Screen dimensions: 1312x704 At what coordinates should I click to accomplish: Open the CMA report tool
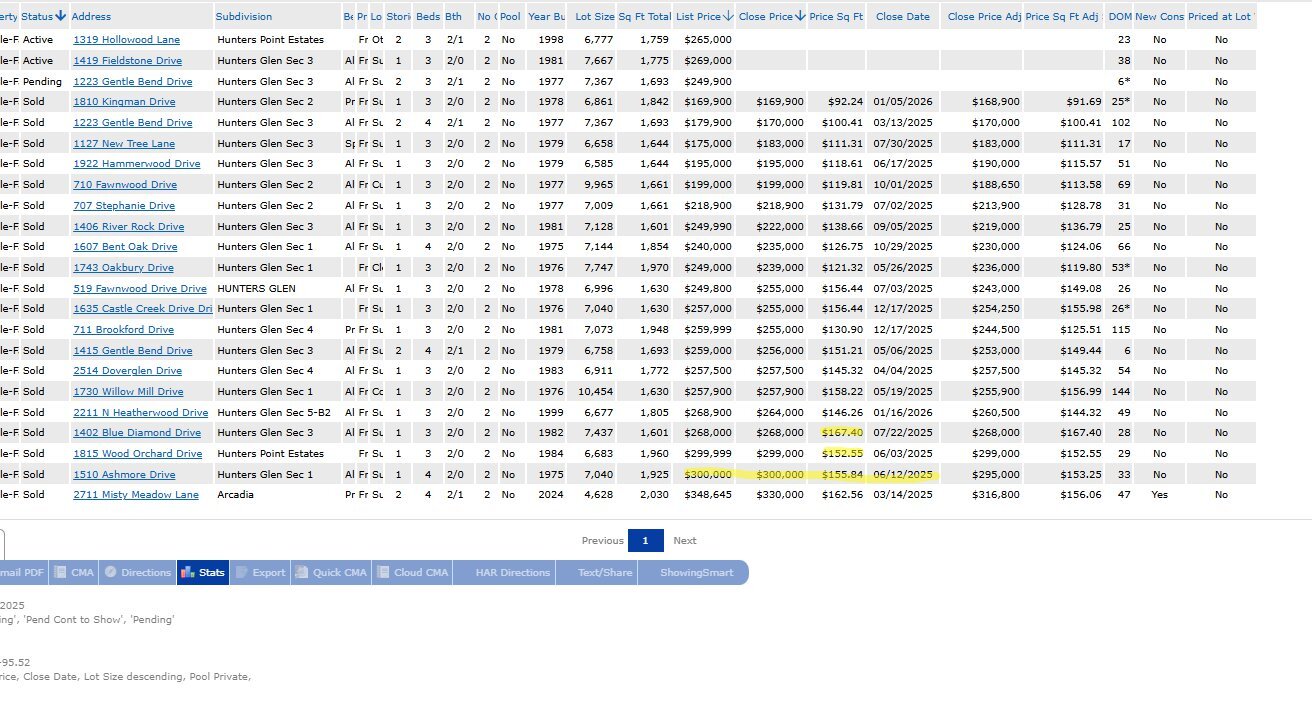click(x=73, y=573)
